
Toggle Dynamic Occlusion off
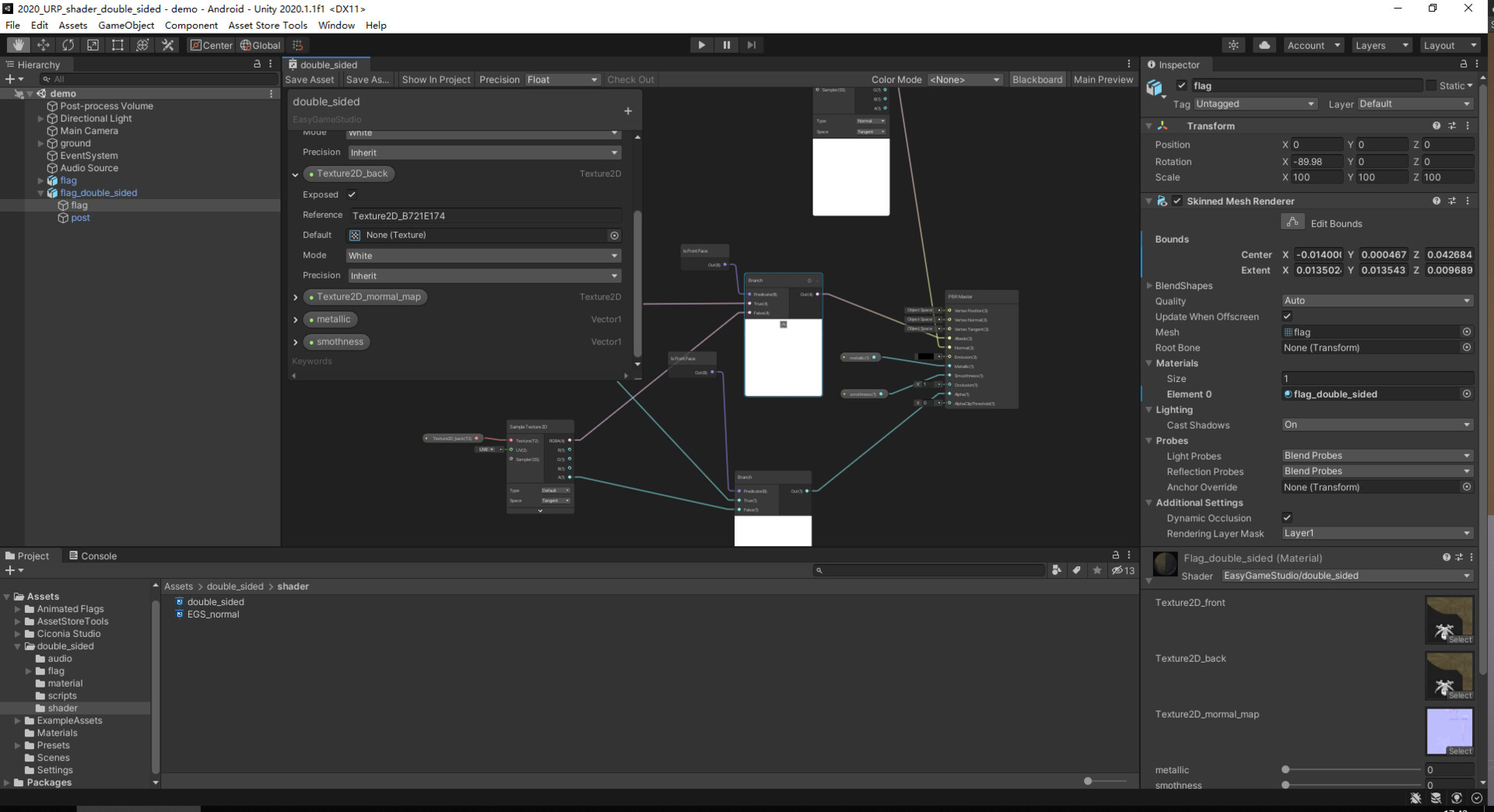(x=1287, y=517)
